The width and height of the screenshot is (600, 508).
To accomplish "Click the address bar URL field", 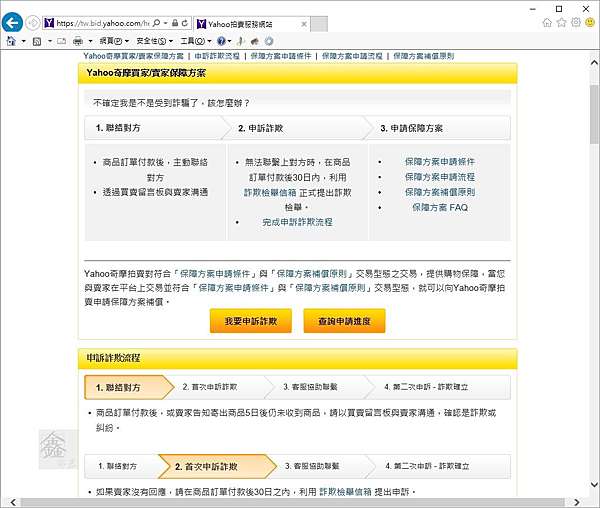I will [102, 23].
